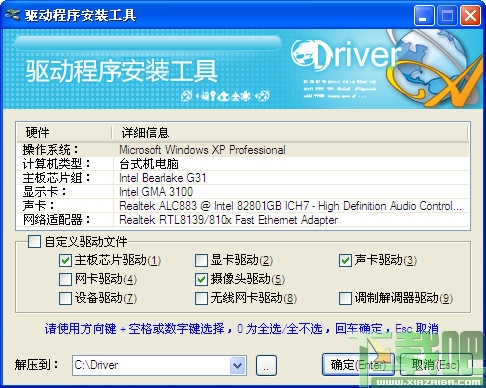Uncheck 主板芯片驱动(1)
This screenshot has width=486, height=388.
[x=65, y=260]
